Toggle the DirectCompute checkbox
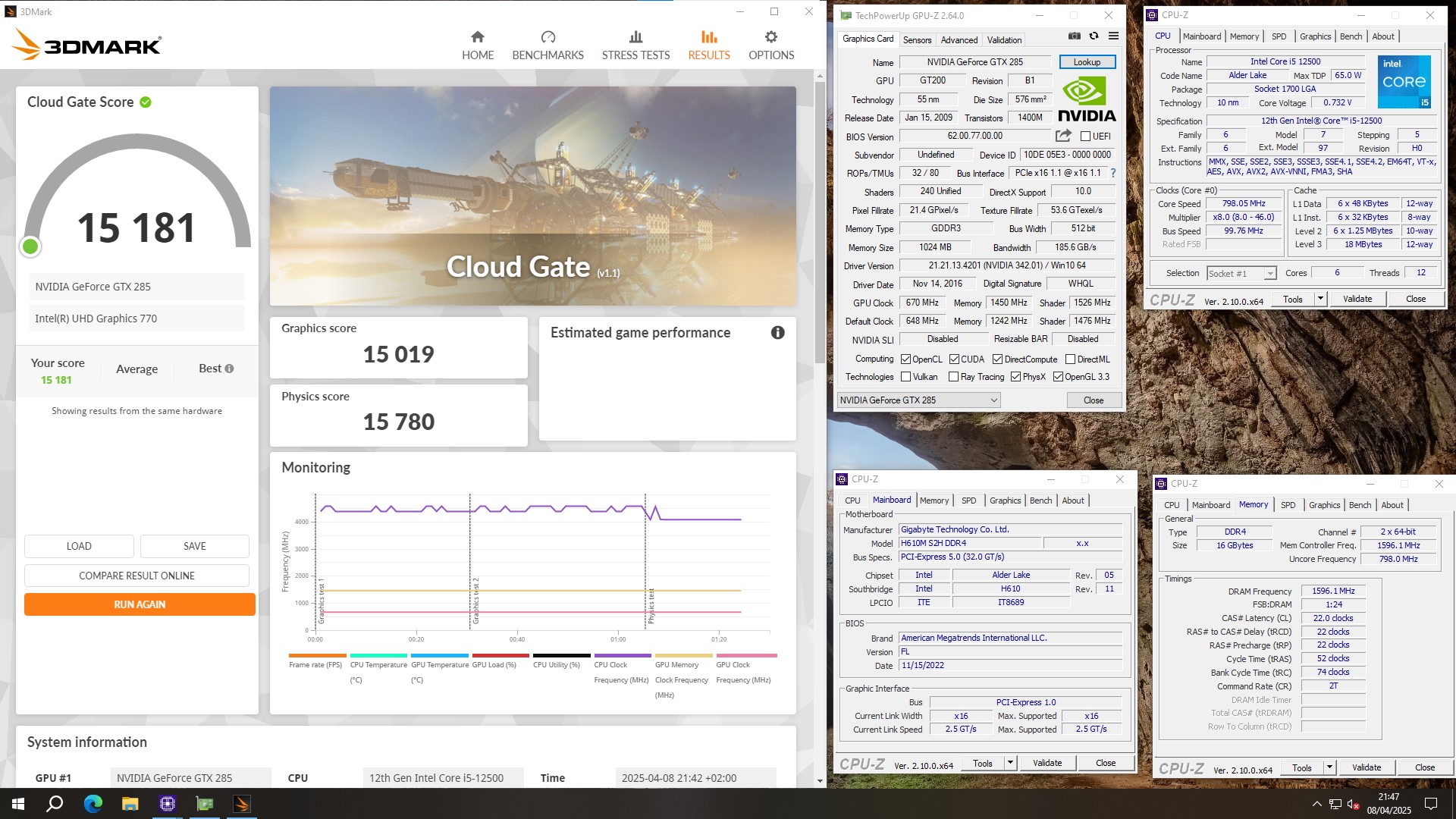 coord(997,359)
